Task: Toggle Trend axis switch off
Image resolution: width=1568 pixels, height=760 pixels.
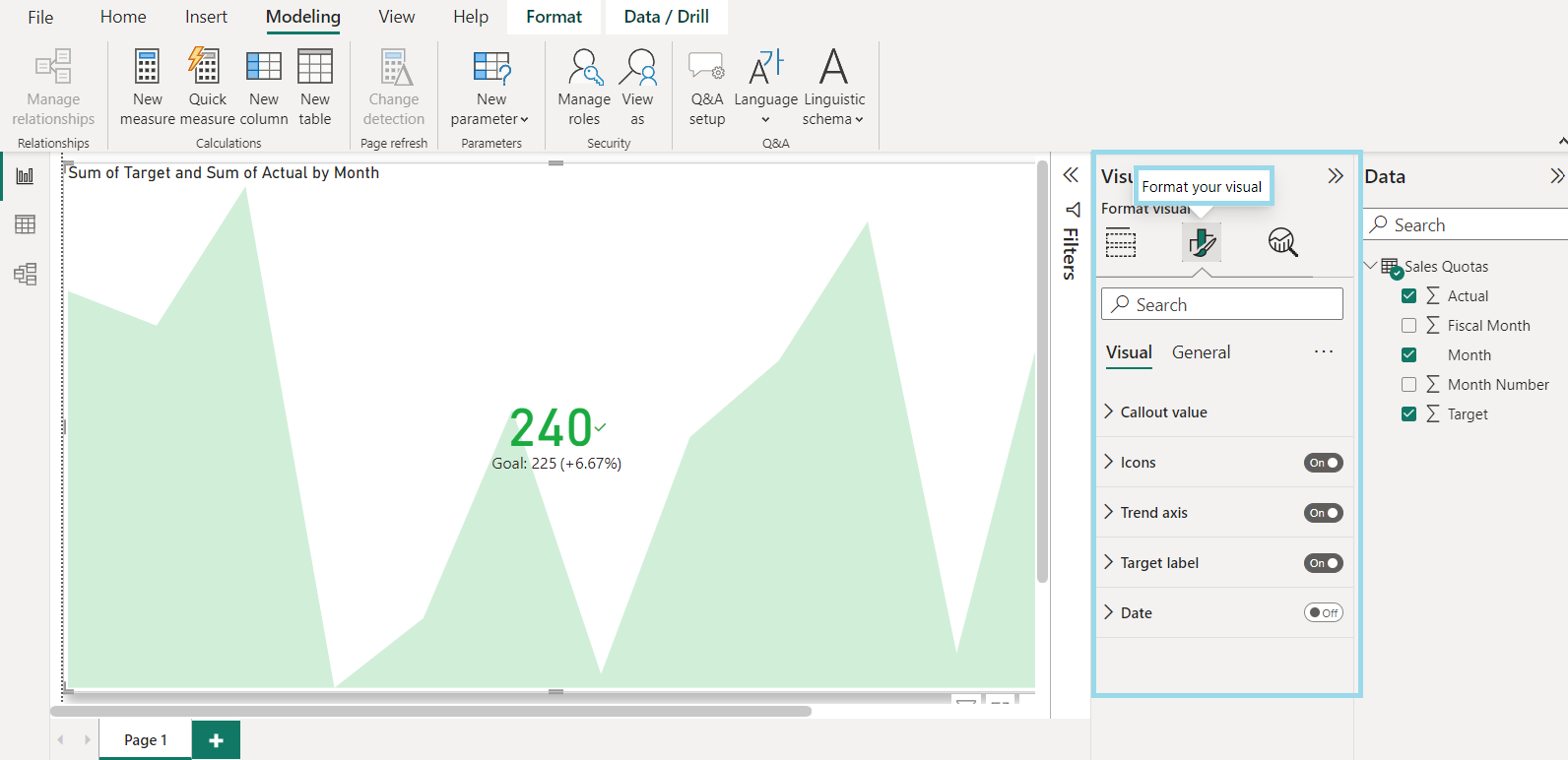Action: [x=1324, y=513]
